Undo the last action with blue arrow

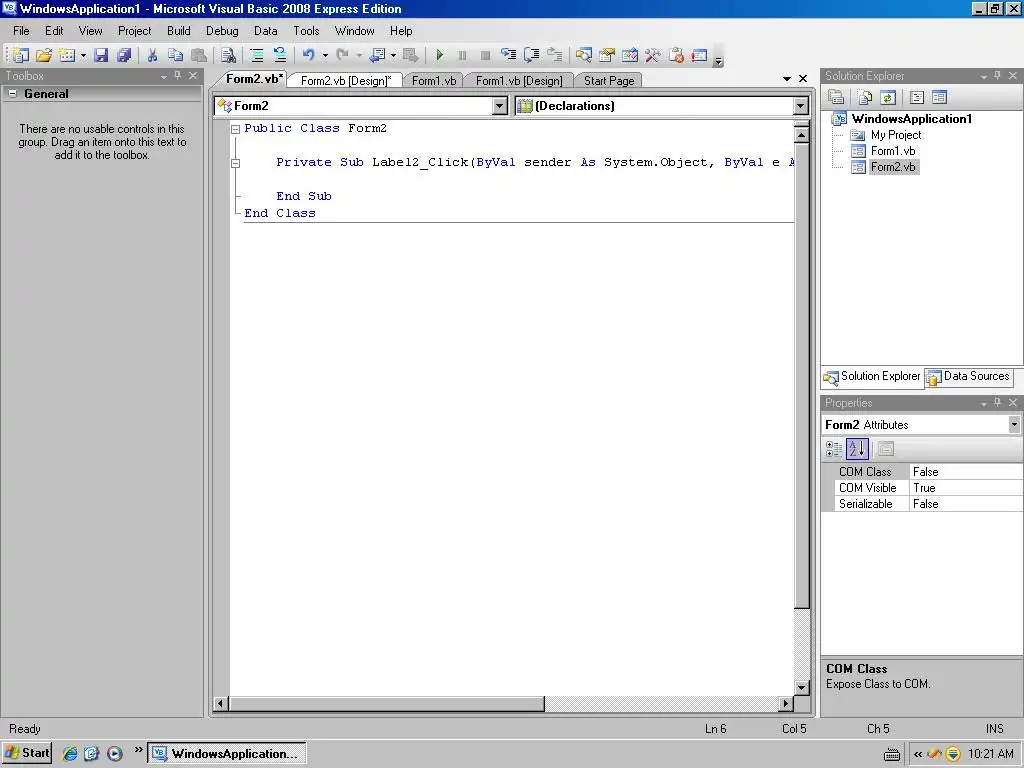308,56
